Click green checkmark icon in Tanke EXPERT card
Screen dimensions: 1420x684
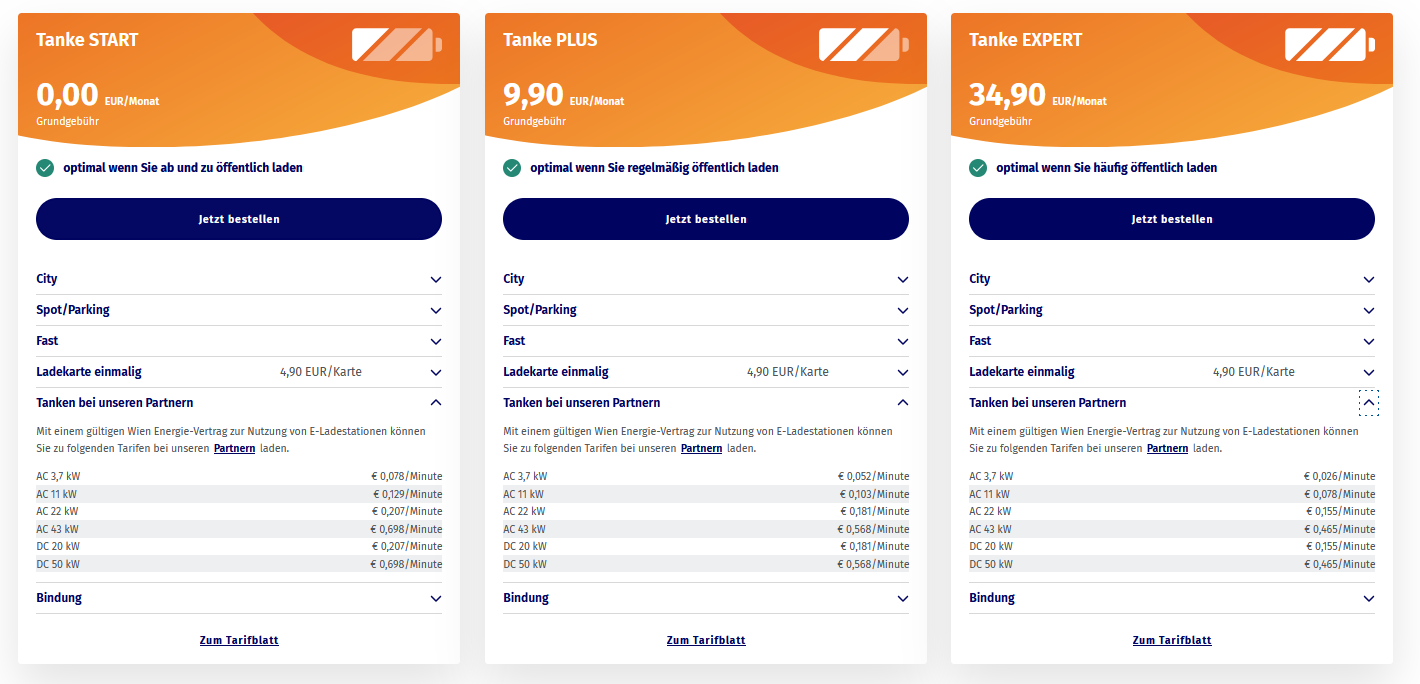click(978, 168)
